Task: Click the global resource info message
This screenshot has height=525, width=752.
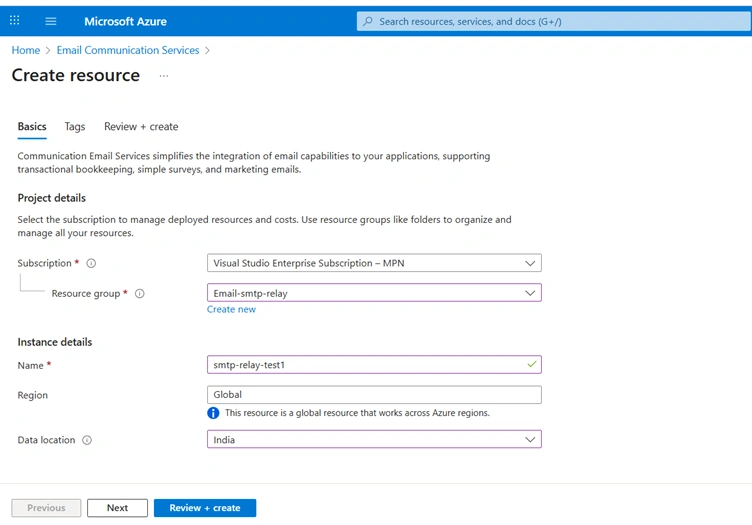Action: (x=357, y=413)
